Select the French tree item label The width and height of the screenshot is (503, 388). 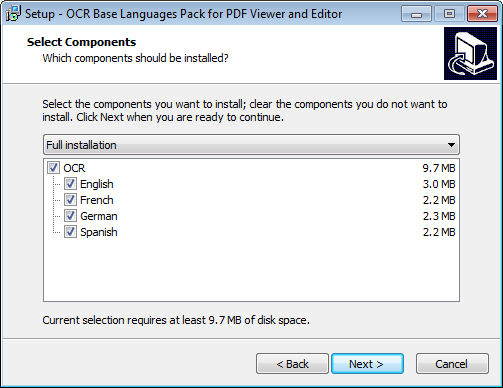click(97, 200)
